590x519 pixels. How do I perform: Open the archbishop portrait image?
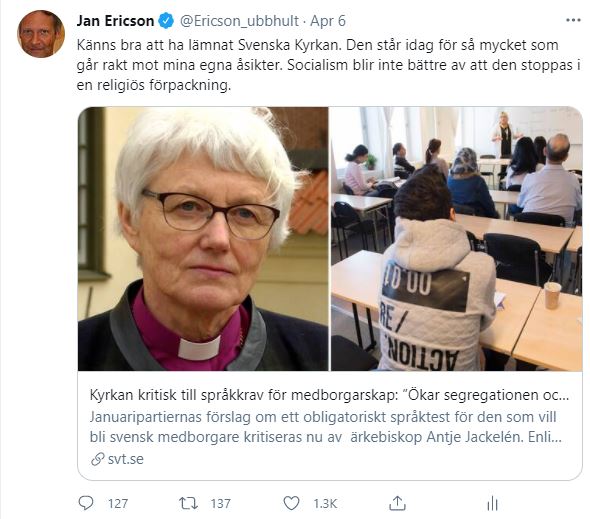coord(203,239)
